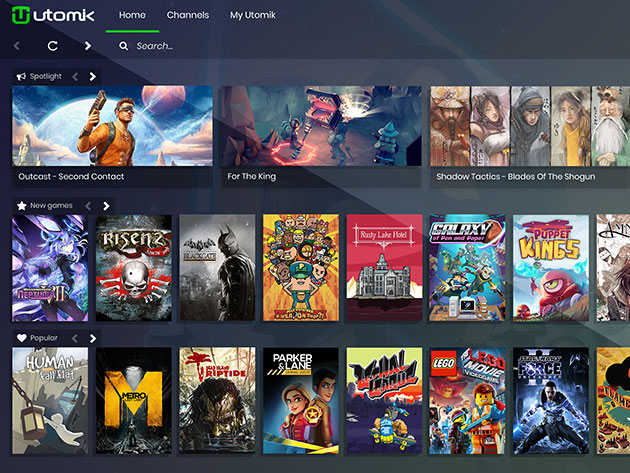Show next Spotlight games

(93, 77)
